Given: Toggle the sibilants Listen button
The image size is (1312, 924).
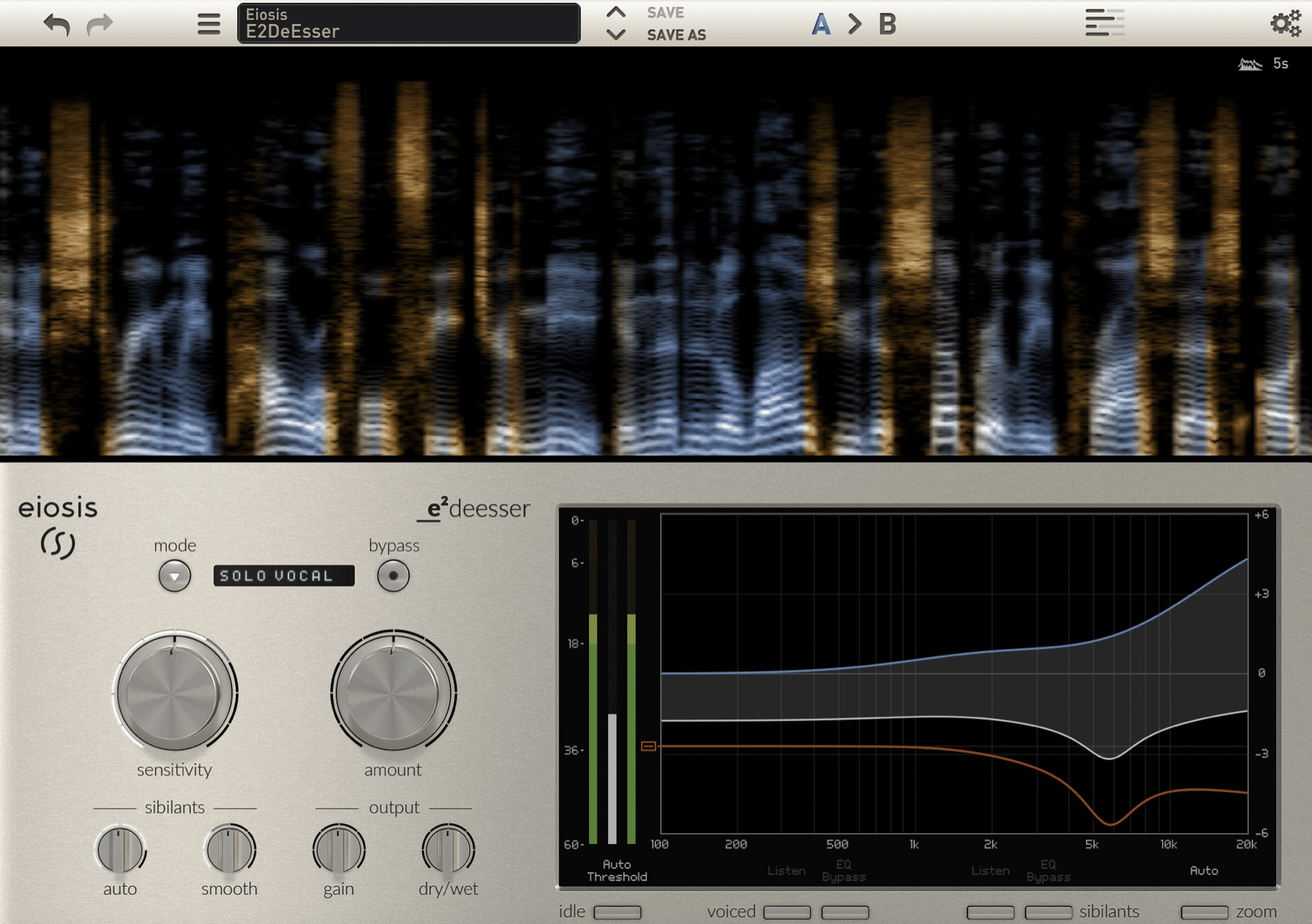Looking at the screenshot, I should coord(990,912).
